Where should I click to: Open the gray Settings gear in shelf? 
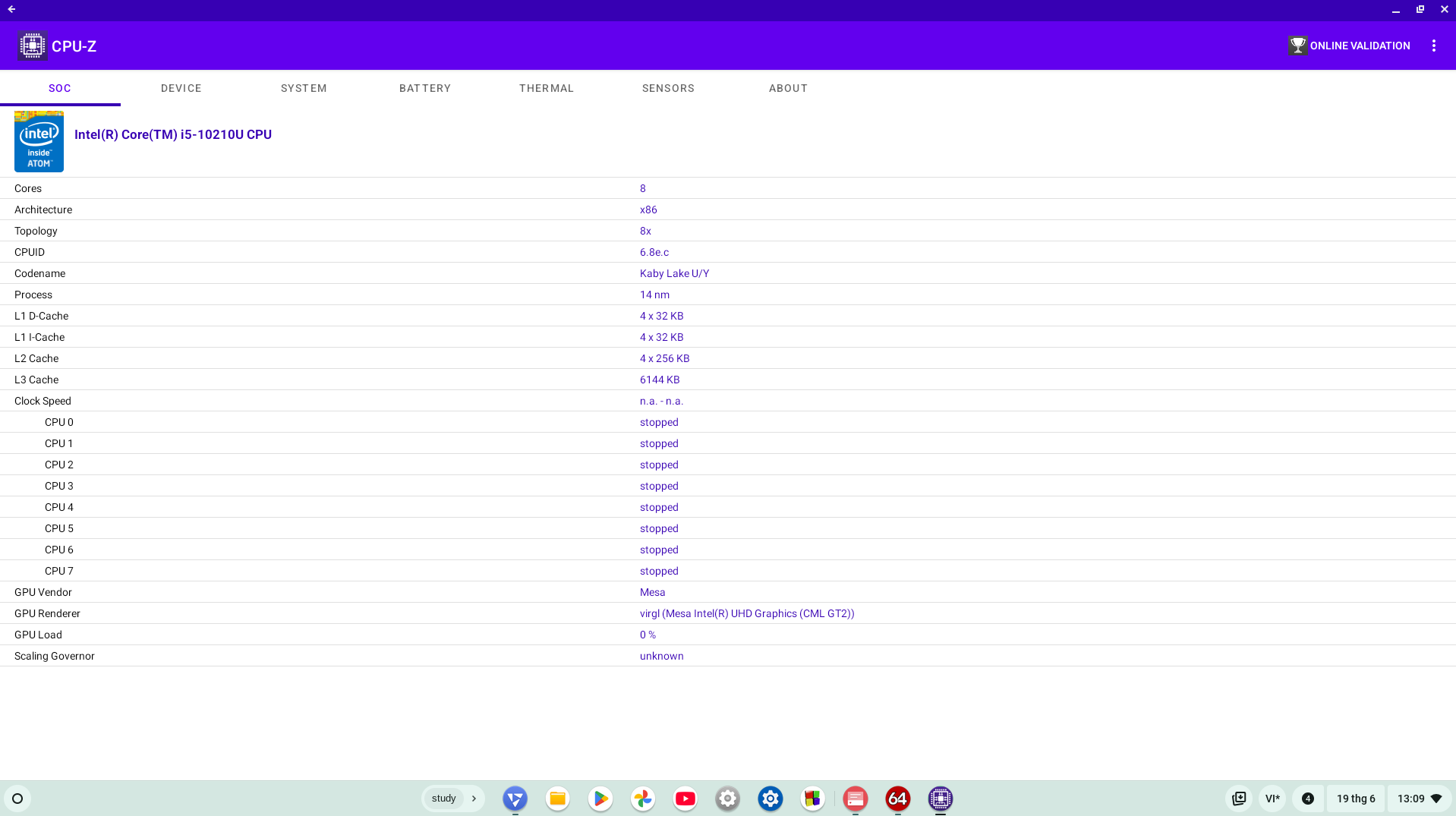tap(728, 799)
